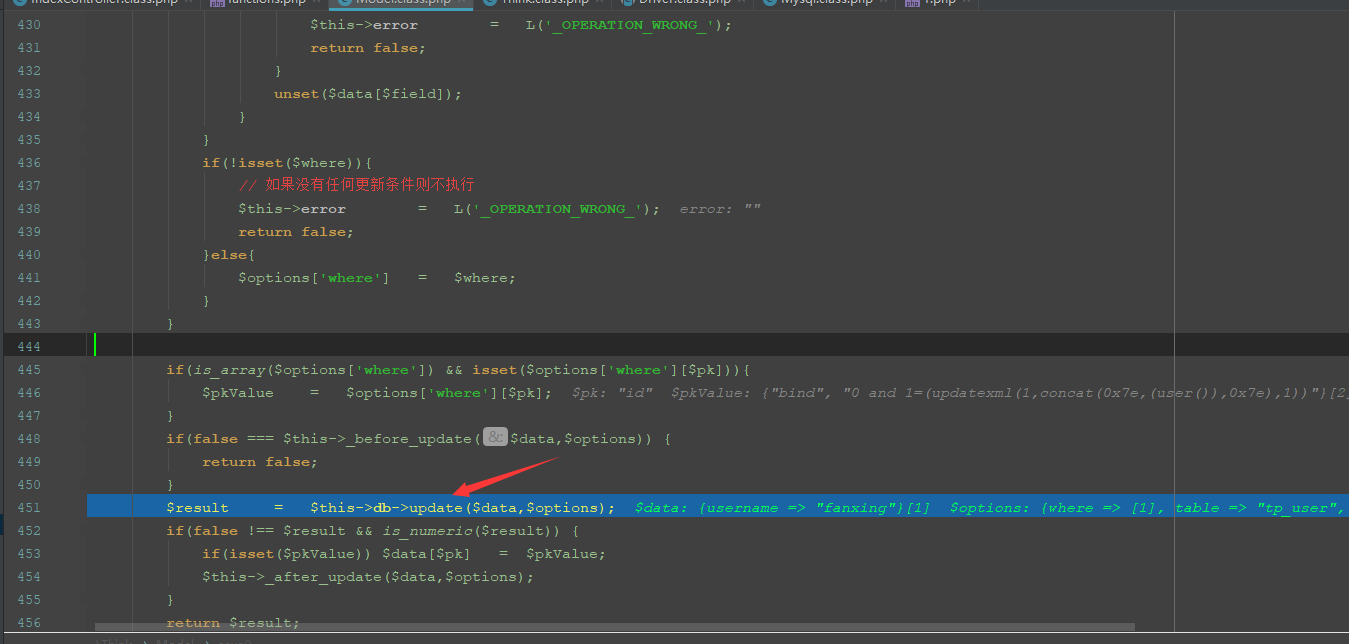The width and height of the screenshot is (1349, 644).
Task: Click 'return false;' on line 449
Action: click(x=260, y=462)
